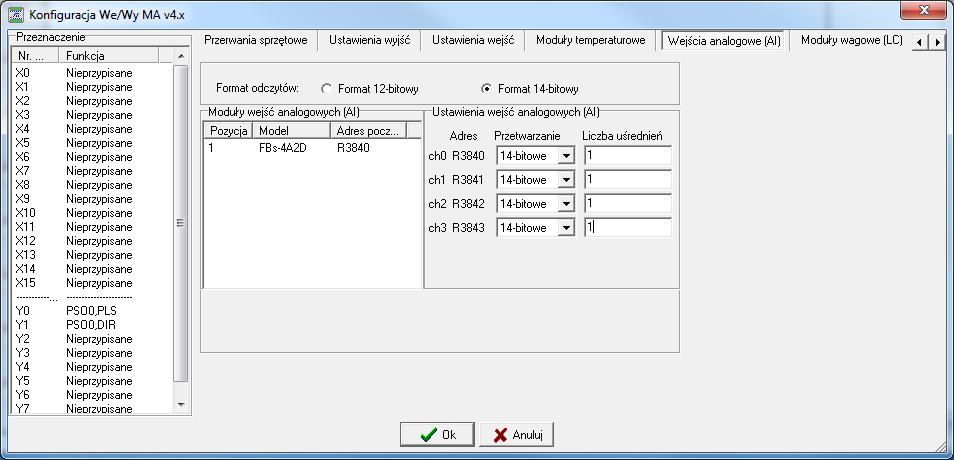Select the X11 row in list

coord(92,227)
